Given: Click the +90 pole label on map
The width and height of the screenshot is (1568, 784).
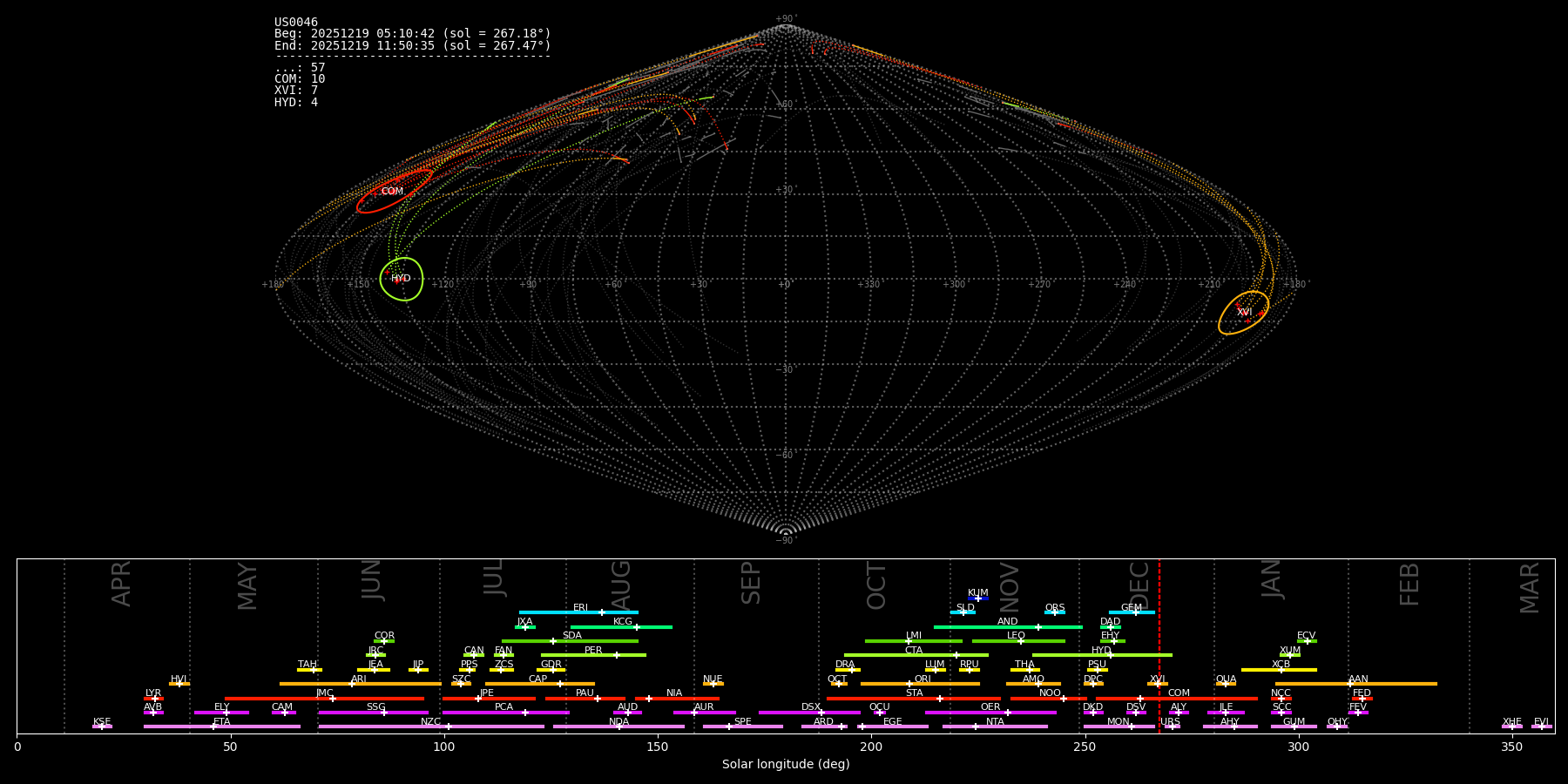Looking at the screenshot, I should click(785, 19).
